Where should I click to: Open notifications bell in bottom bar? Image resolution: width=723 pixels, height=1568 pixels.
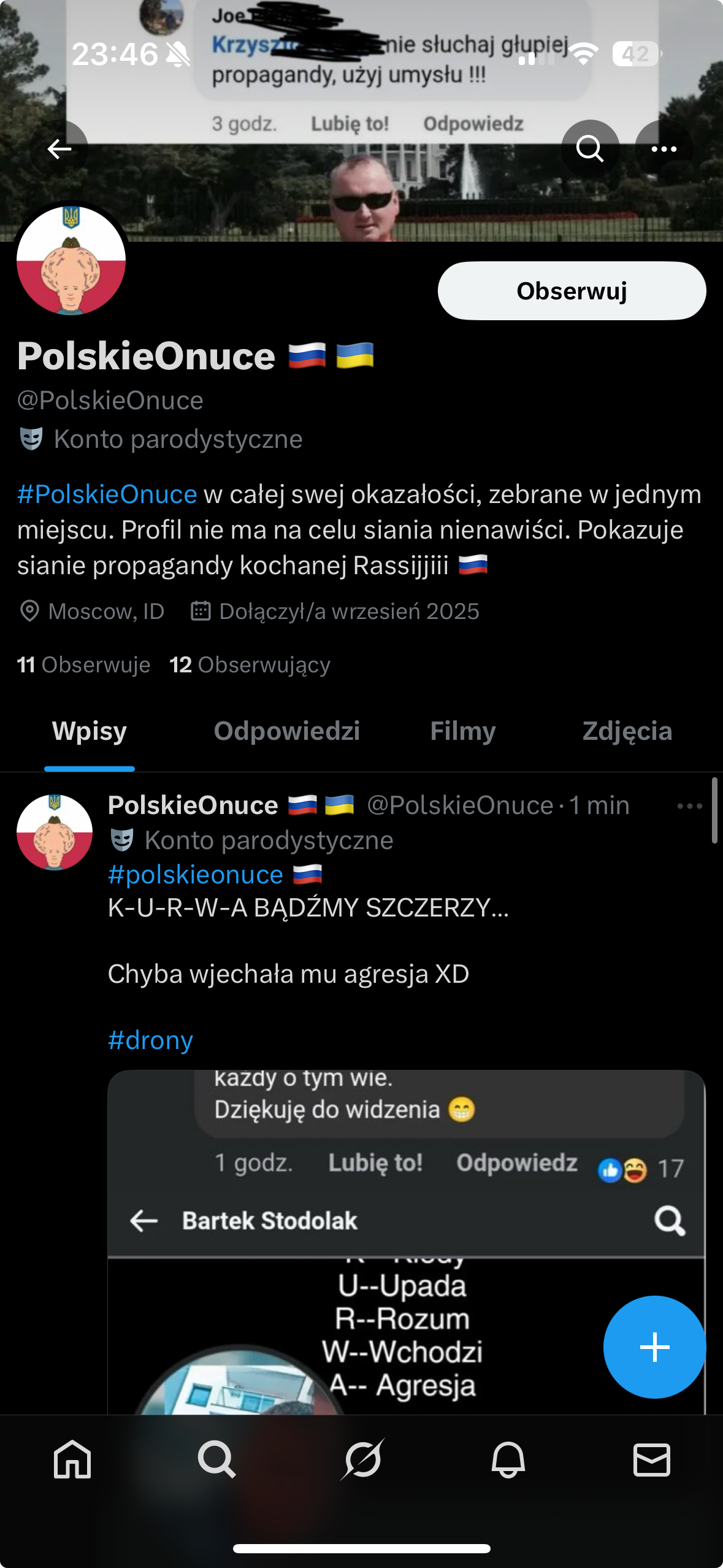[x=508, y=1459]
